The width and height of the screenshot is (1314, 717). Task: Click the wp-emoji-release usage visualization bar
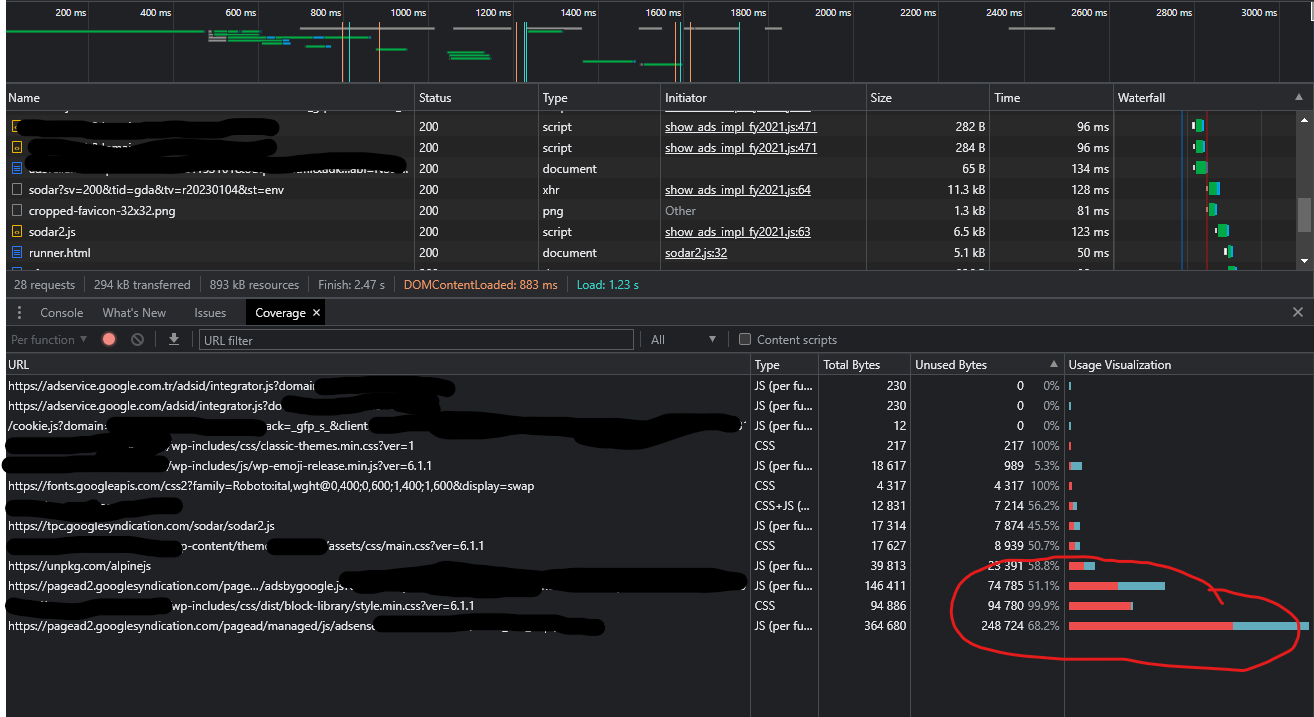(x=1075, y=466)
